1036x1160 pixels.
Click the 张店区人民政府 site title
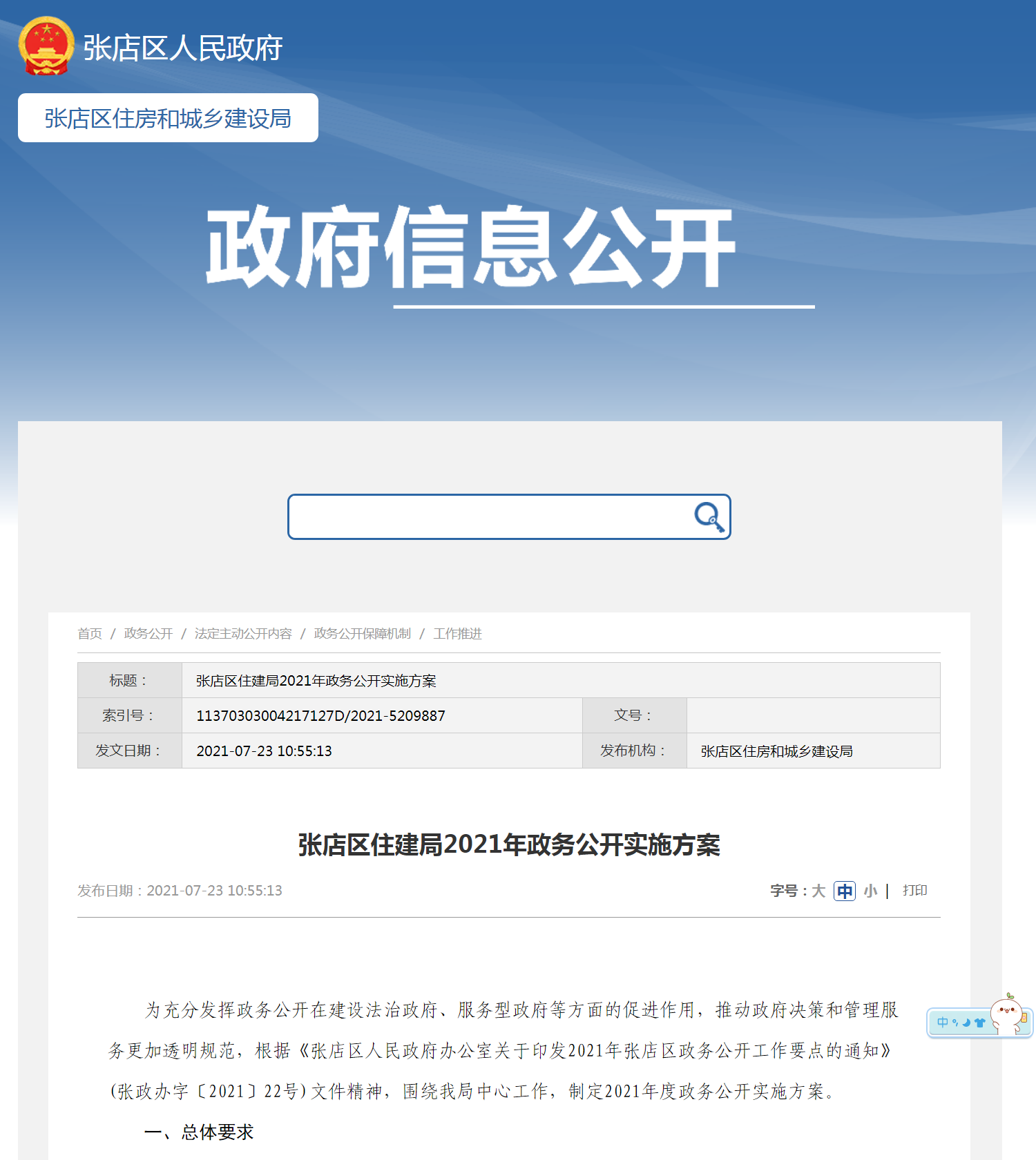(183, 48)
